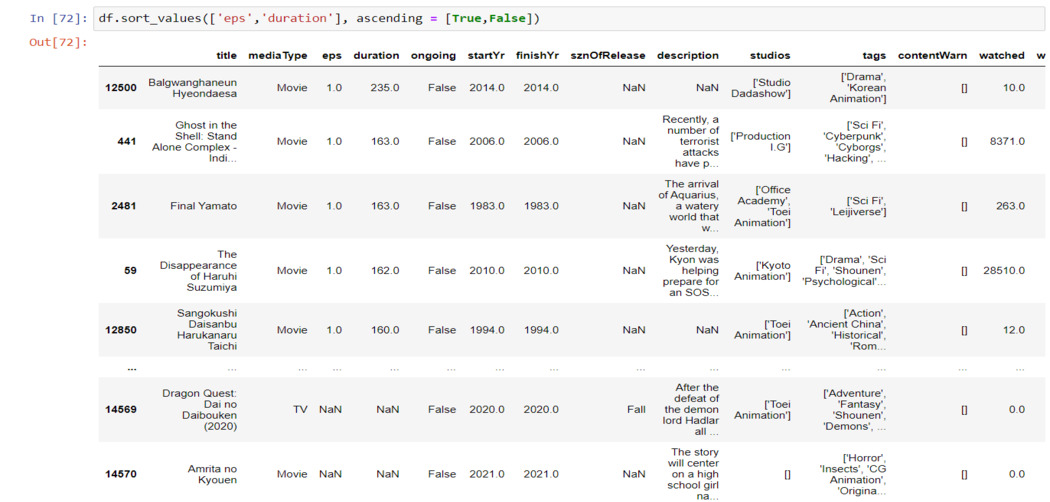This screenshot has height=502, width=1050.
Task: Click the title 'The Disappearance of Haruhi Suzumiya'
Action: click(199, 270)
